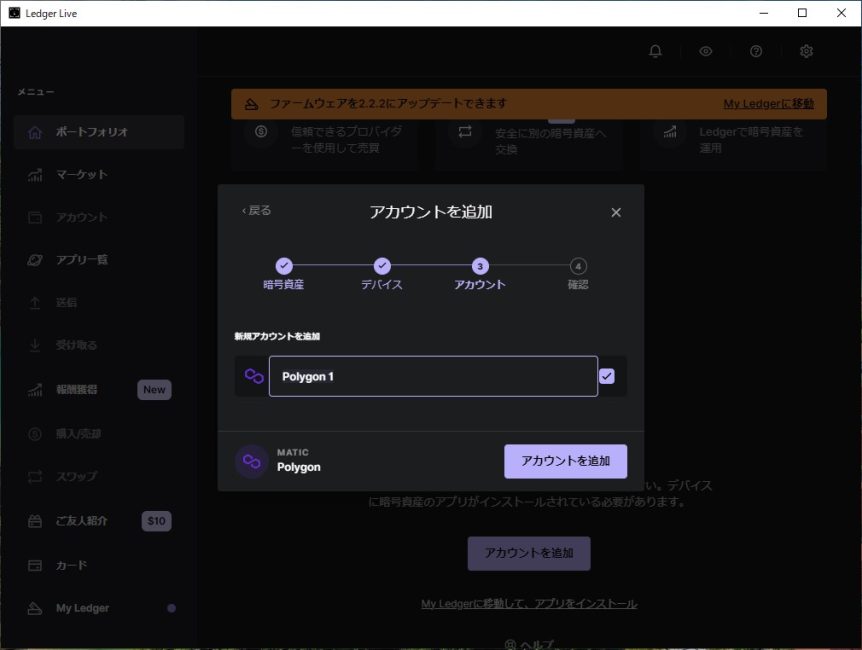This screenshot has height=650, width=862.
Task: Click the referral gift icon in sidebar
Action: [35, 521]
